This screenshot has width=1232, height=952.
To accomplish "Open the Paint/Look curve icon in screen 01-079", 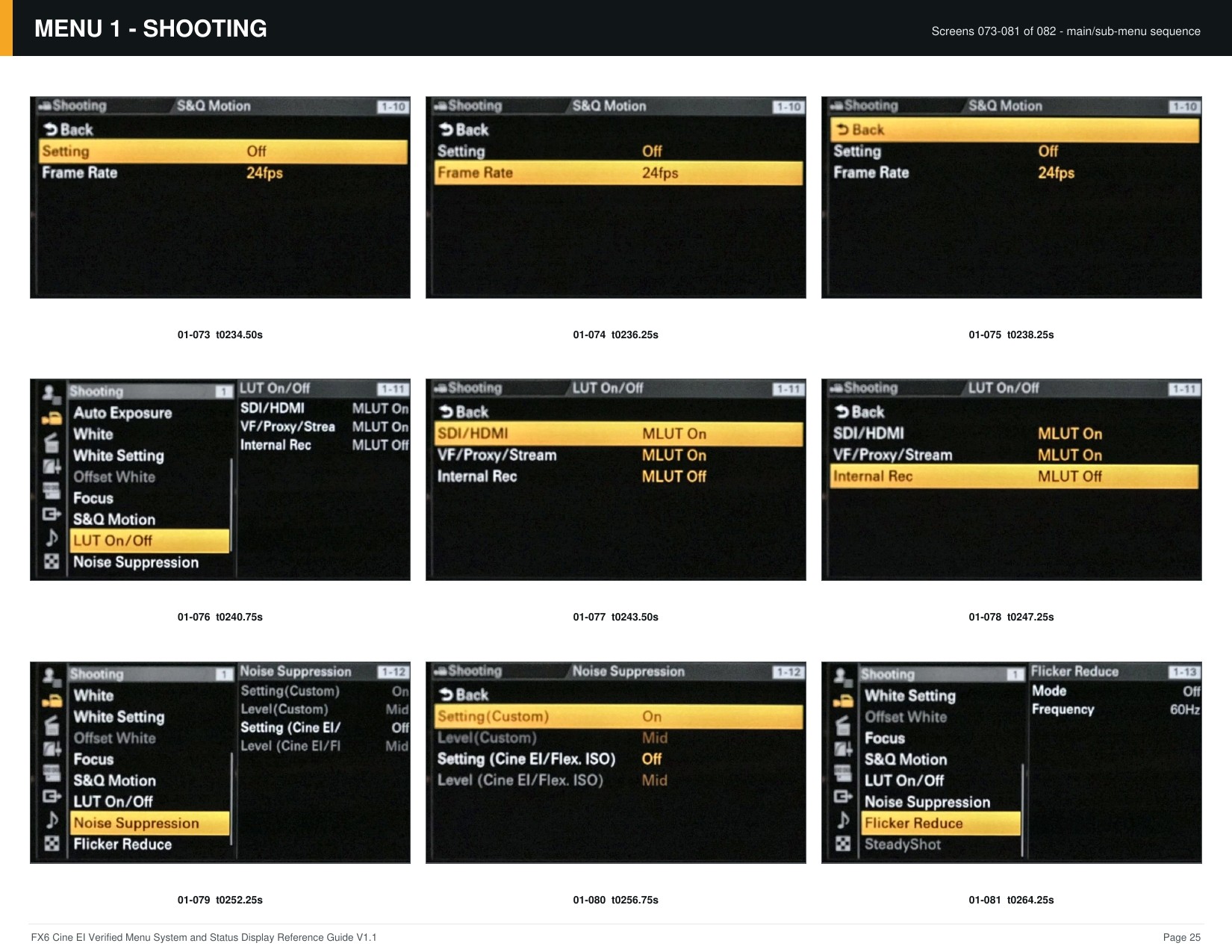I will (51, 749).
